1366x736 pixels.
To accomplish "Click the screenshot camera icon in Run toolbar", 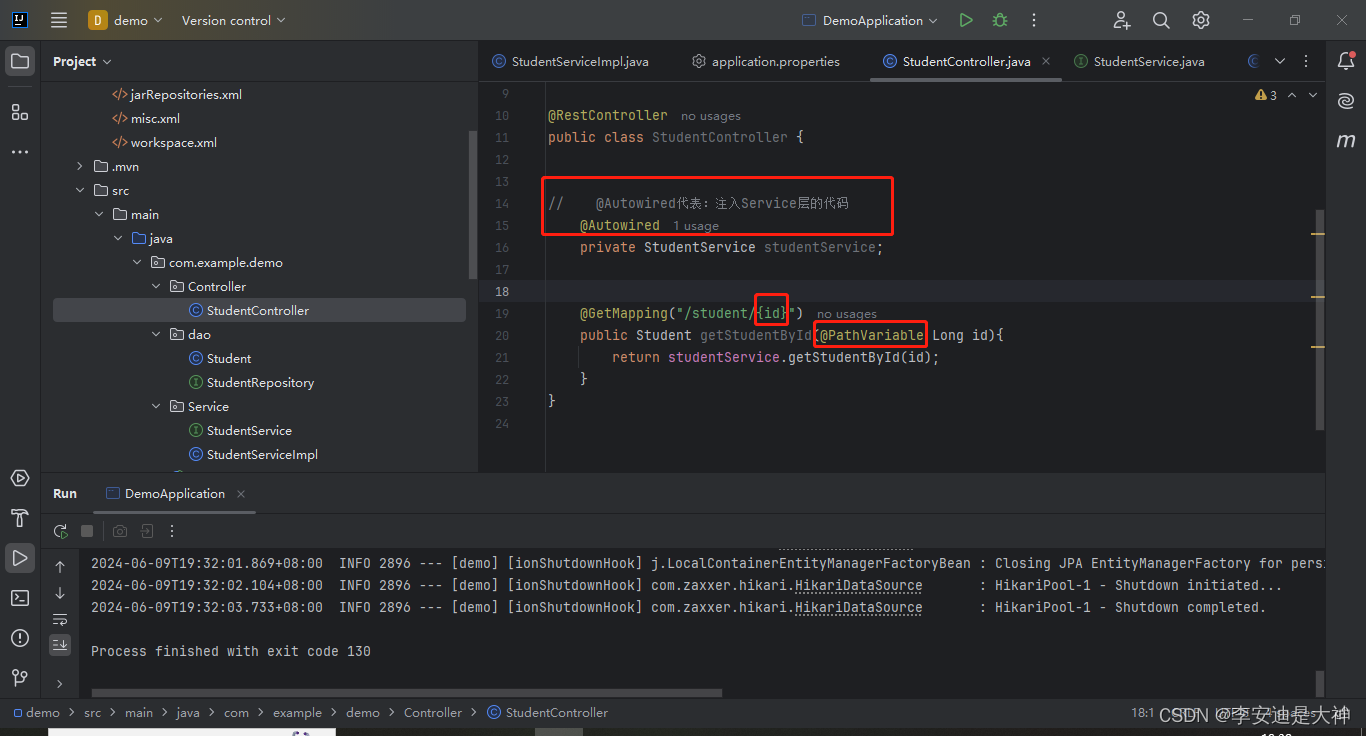I will pos(120,531).
